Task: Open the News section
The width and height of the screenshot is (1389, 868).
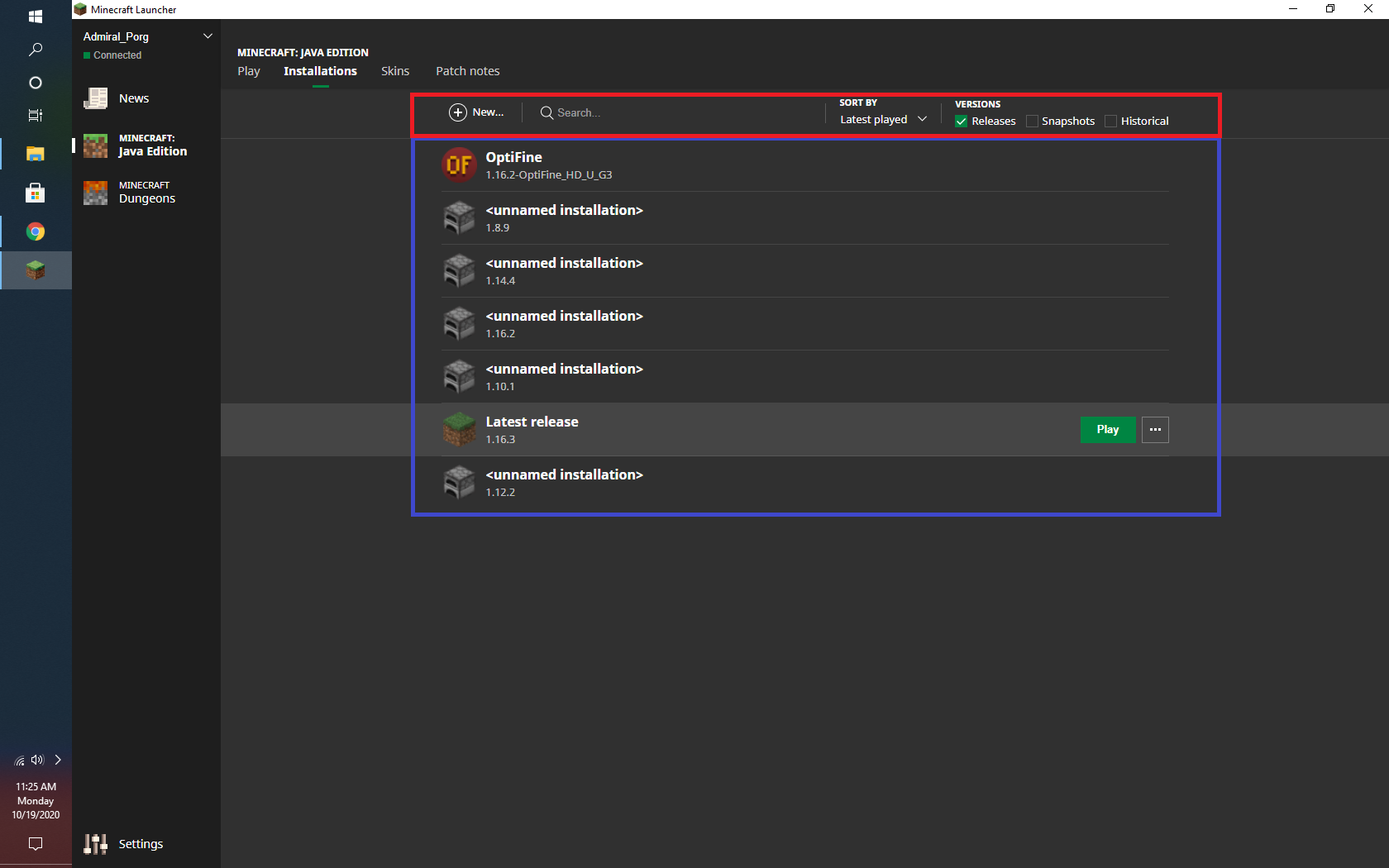Action: tap(95, 98)
